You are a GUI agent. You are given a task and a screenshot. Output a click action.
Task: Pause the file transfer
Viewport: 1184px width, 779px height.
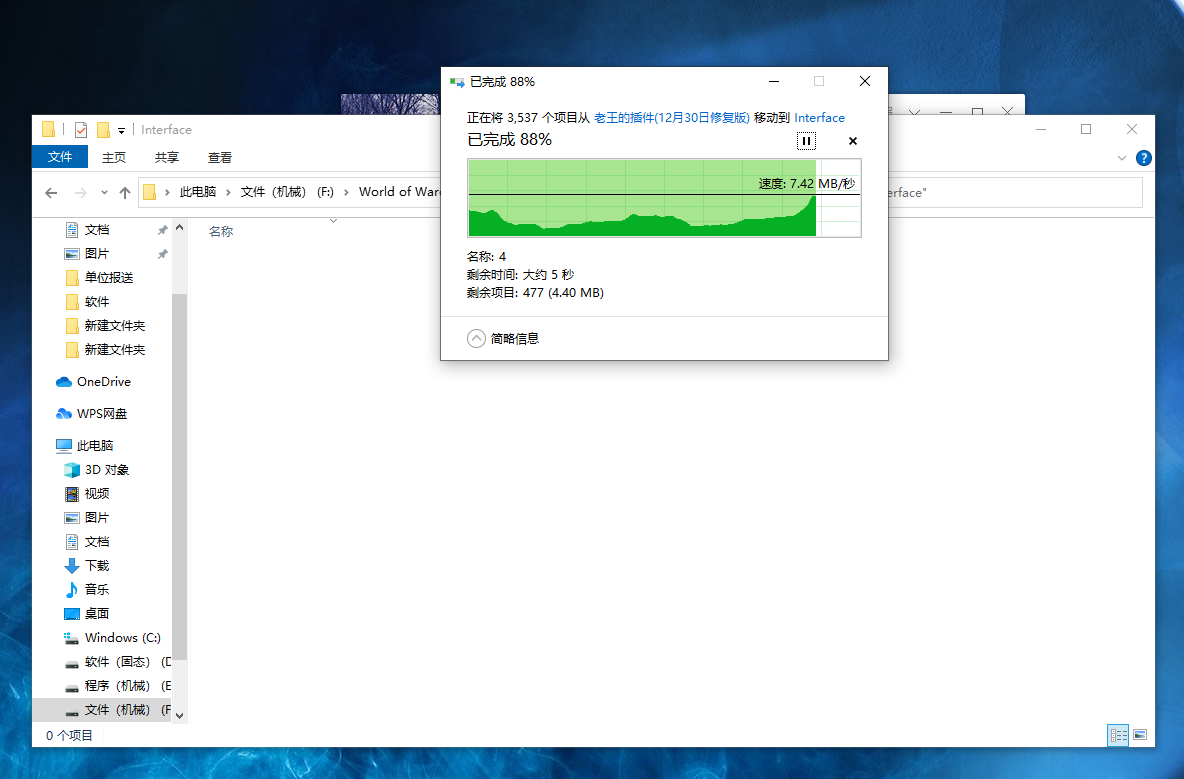[806, 141]
